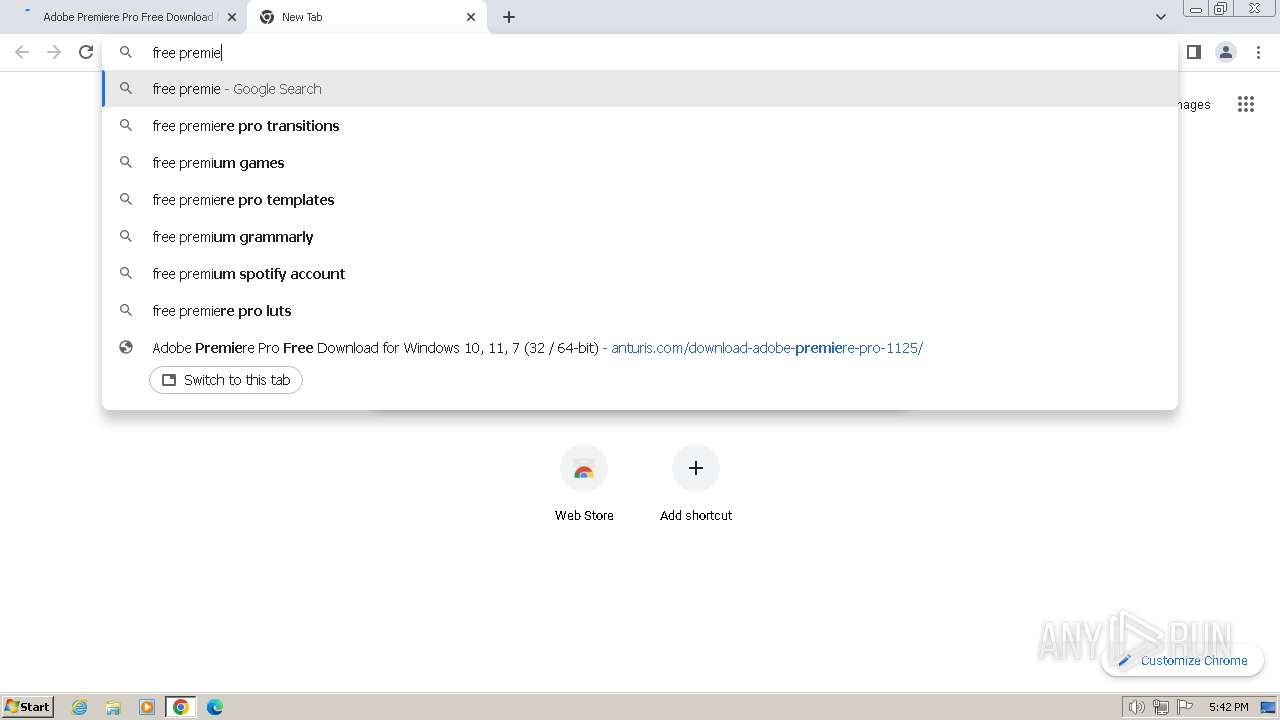This screenshot has height=720, width=1280.
Task: Go forward using the forward arrow
Action: click(x=54, y=52)
